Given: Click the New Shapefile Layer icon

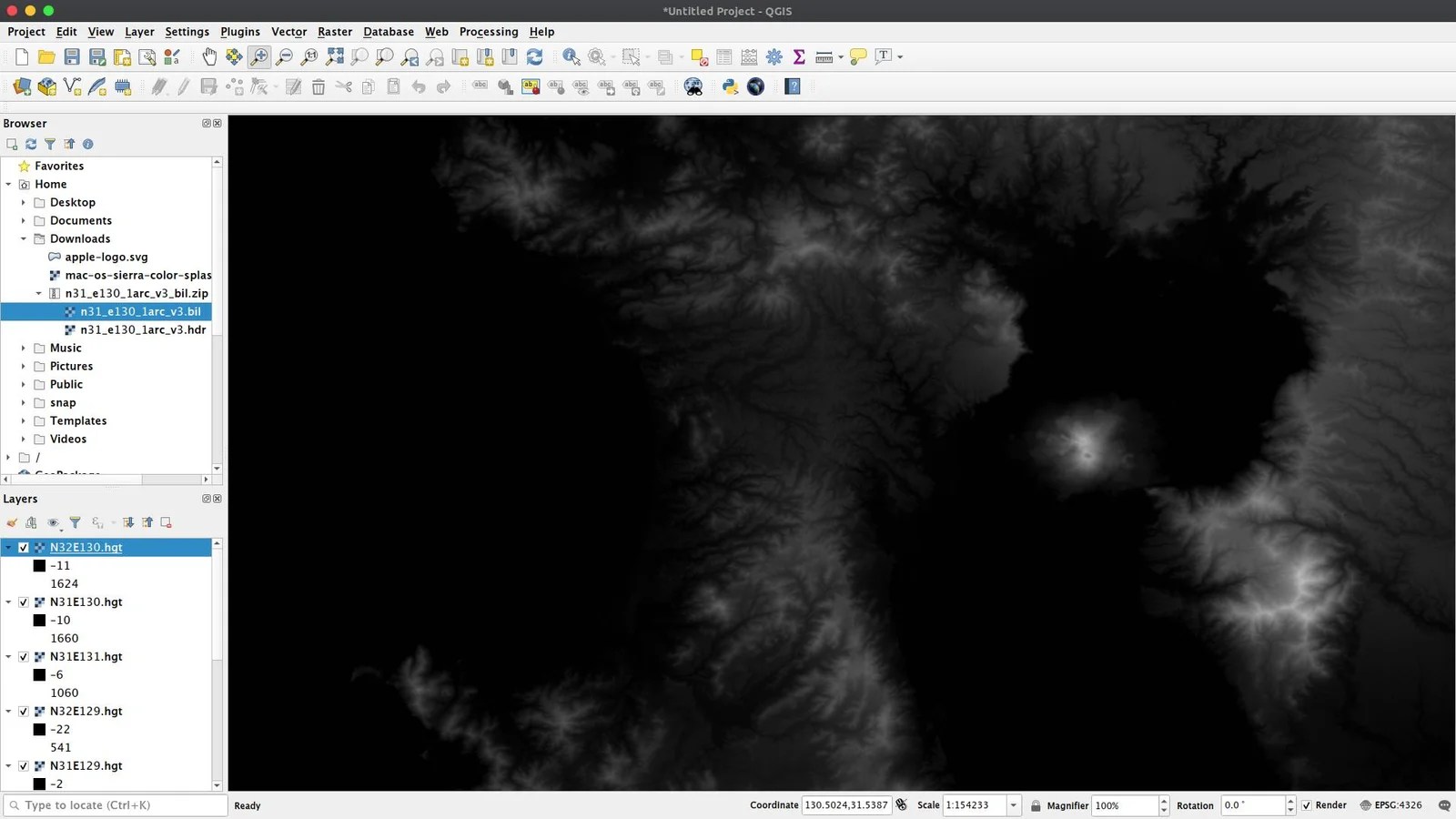Looking at the screenshot, I should pos(72,86).
